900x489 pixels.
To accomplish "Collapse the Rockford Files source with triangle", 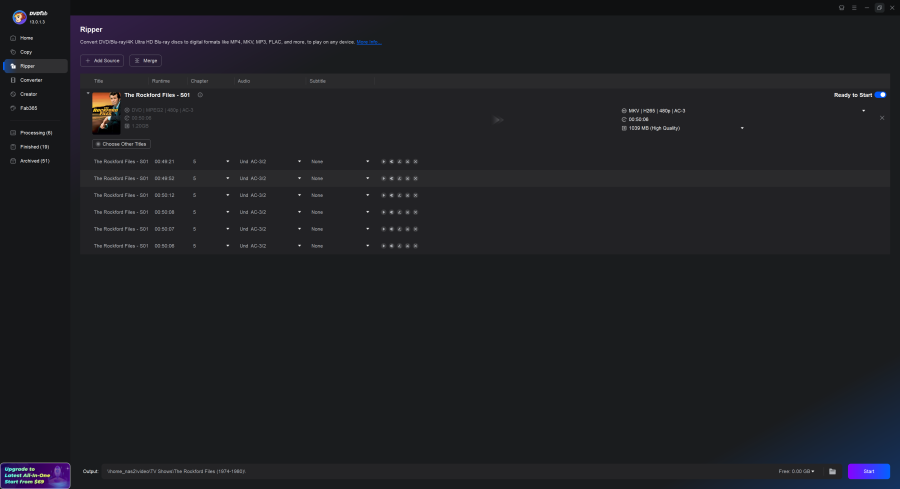I will pos(88,94).
